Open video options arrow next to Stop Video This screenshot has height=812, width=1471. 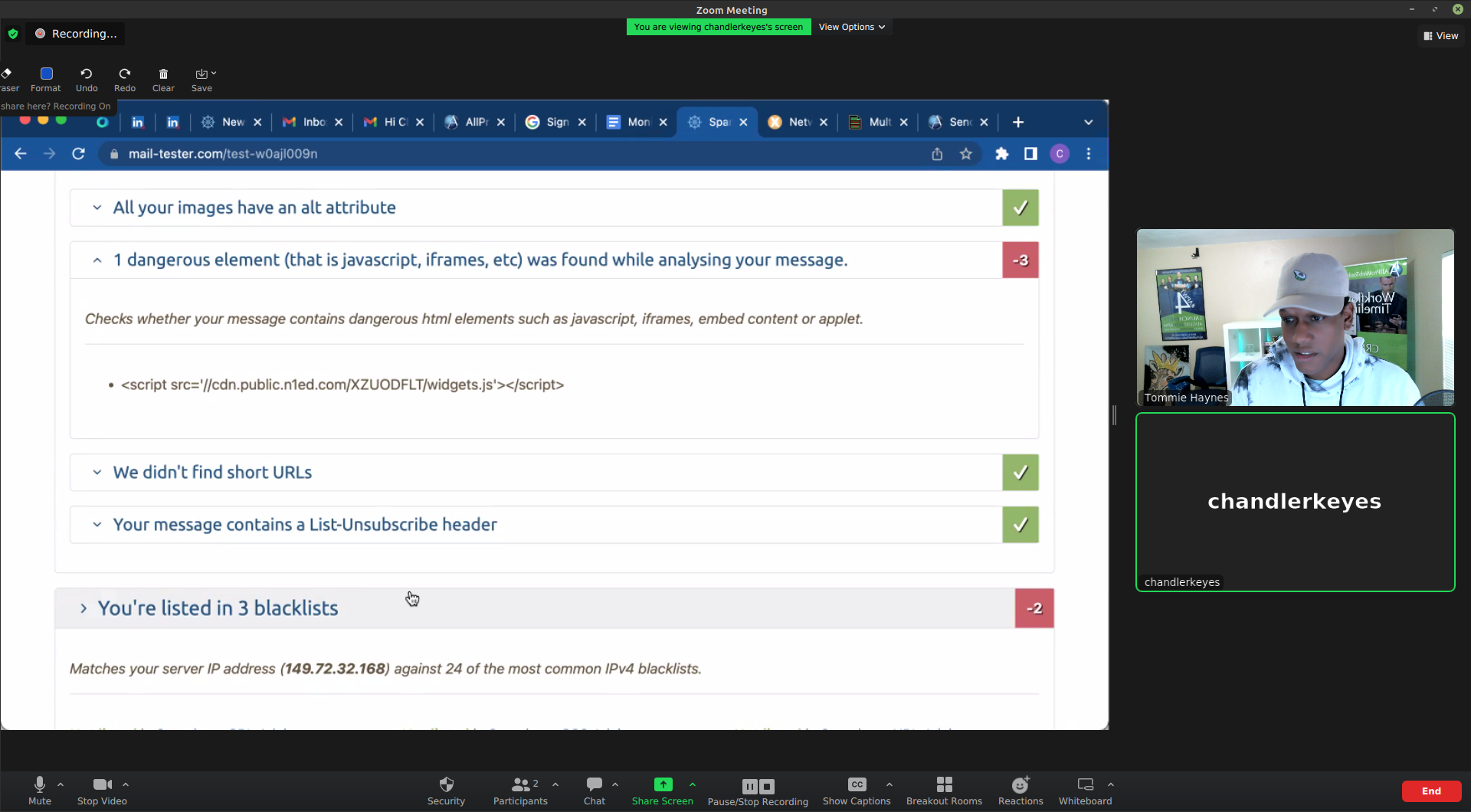tap(126, 784)
